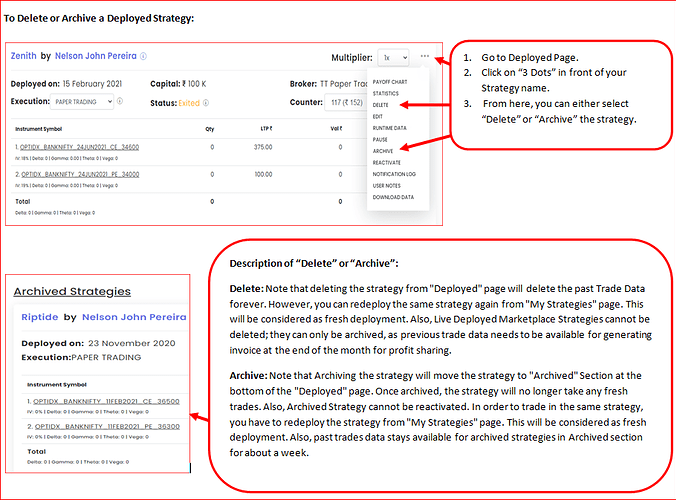Click the 15 February 2021 deployed date
This screenshot has width=676, height=500.
92,84
